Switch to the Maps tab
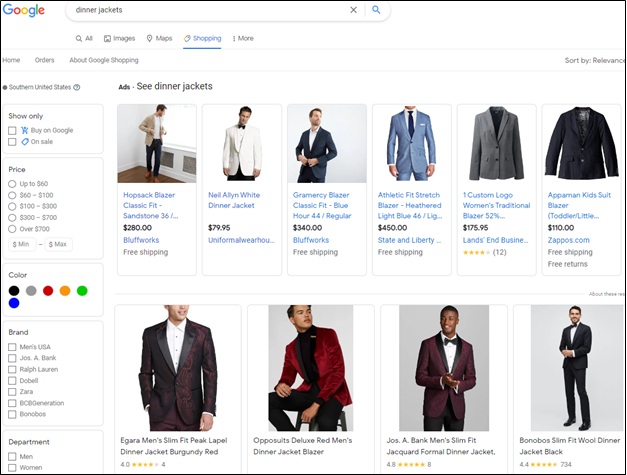Image resolution: width=627 pixels, height=475 pixels. tap(159, 38)
